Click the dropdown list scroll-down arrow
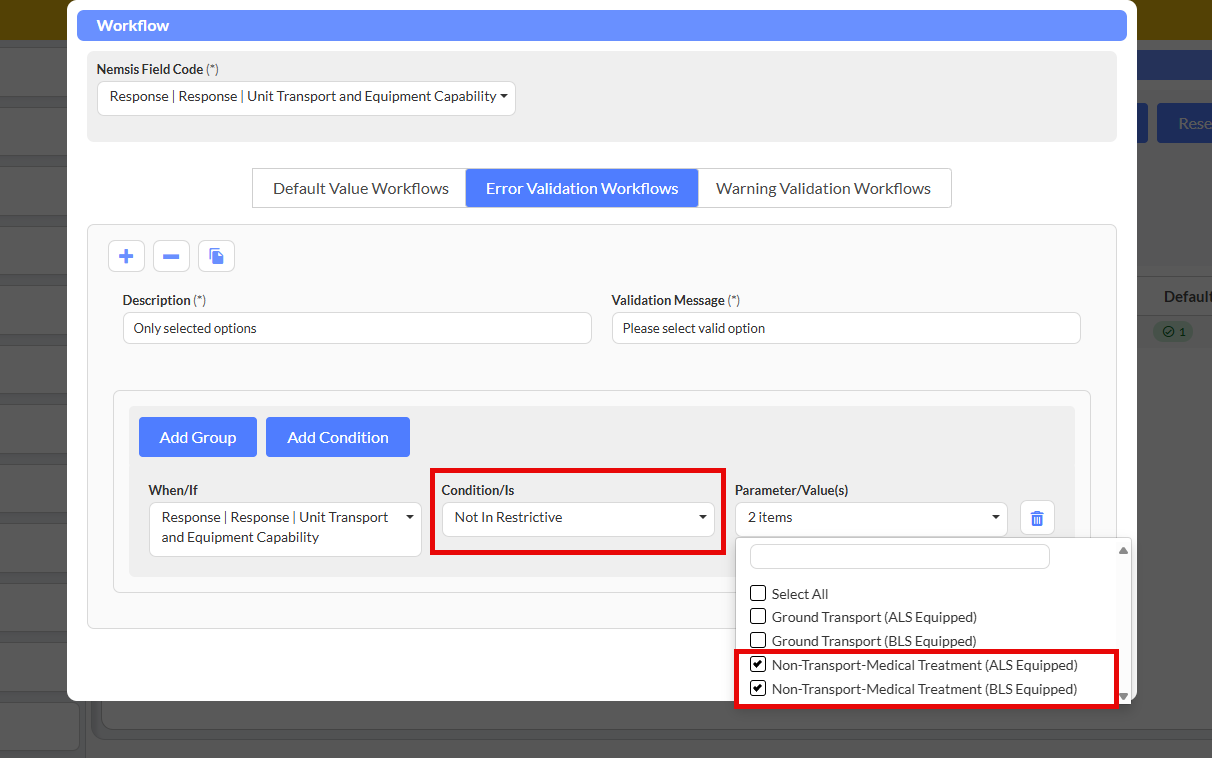 (x=1123, y=696)
